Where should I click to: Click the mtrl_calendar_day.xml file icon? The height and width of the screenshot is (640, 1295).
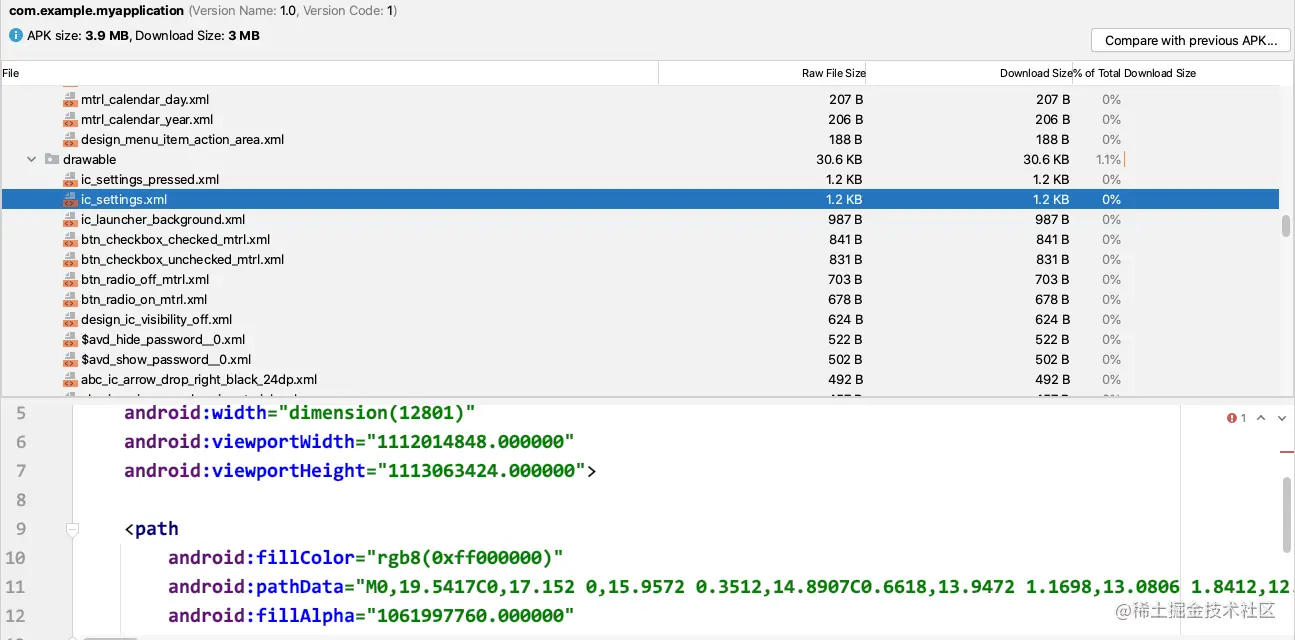[x=70, y=99]
